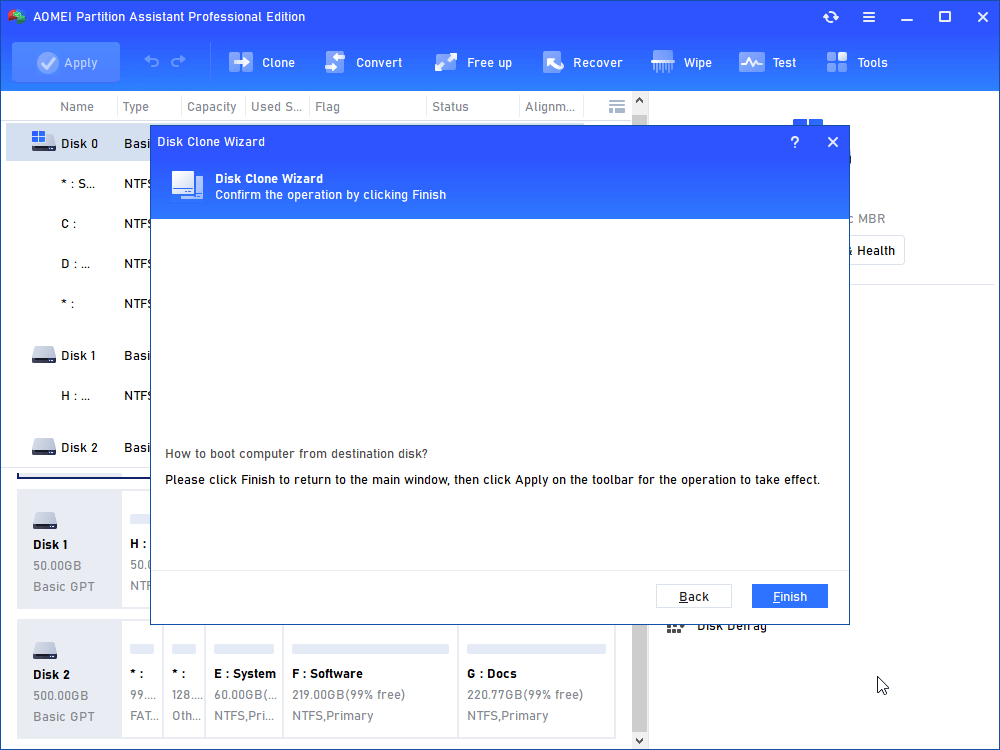Click the Apply toolbar button
This screenshot has width=1000, height=750.
tap(66, 62)
